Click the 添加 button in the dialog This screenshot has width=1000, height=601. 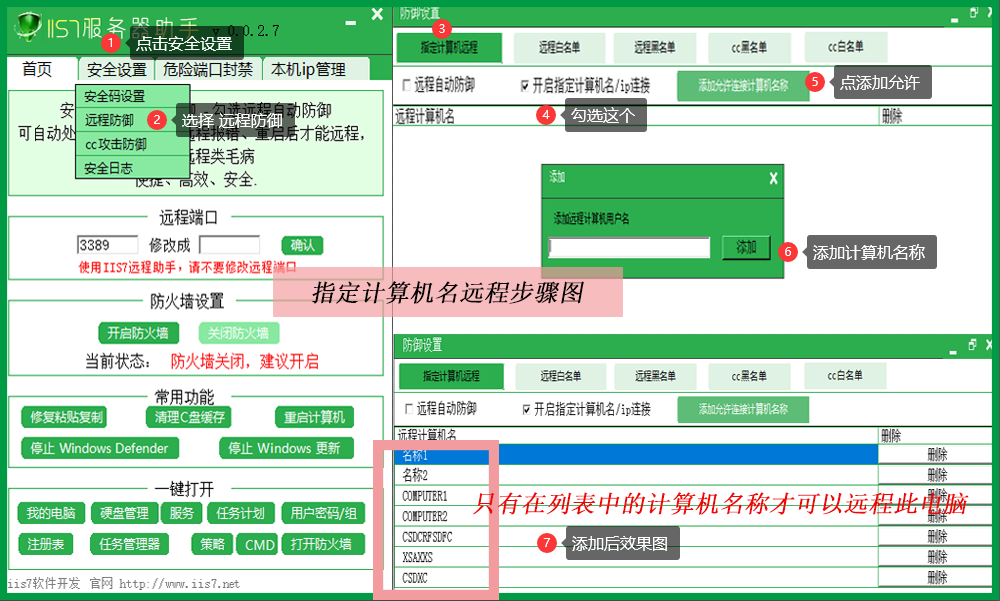coord(746,247)
